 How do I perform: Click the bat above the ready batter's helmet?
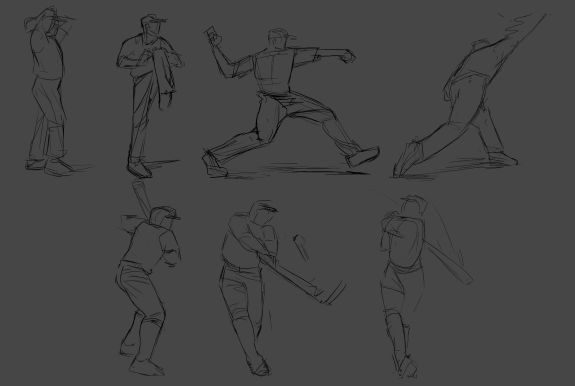point(141,198)
